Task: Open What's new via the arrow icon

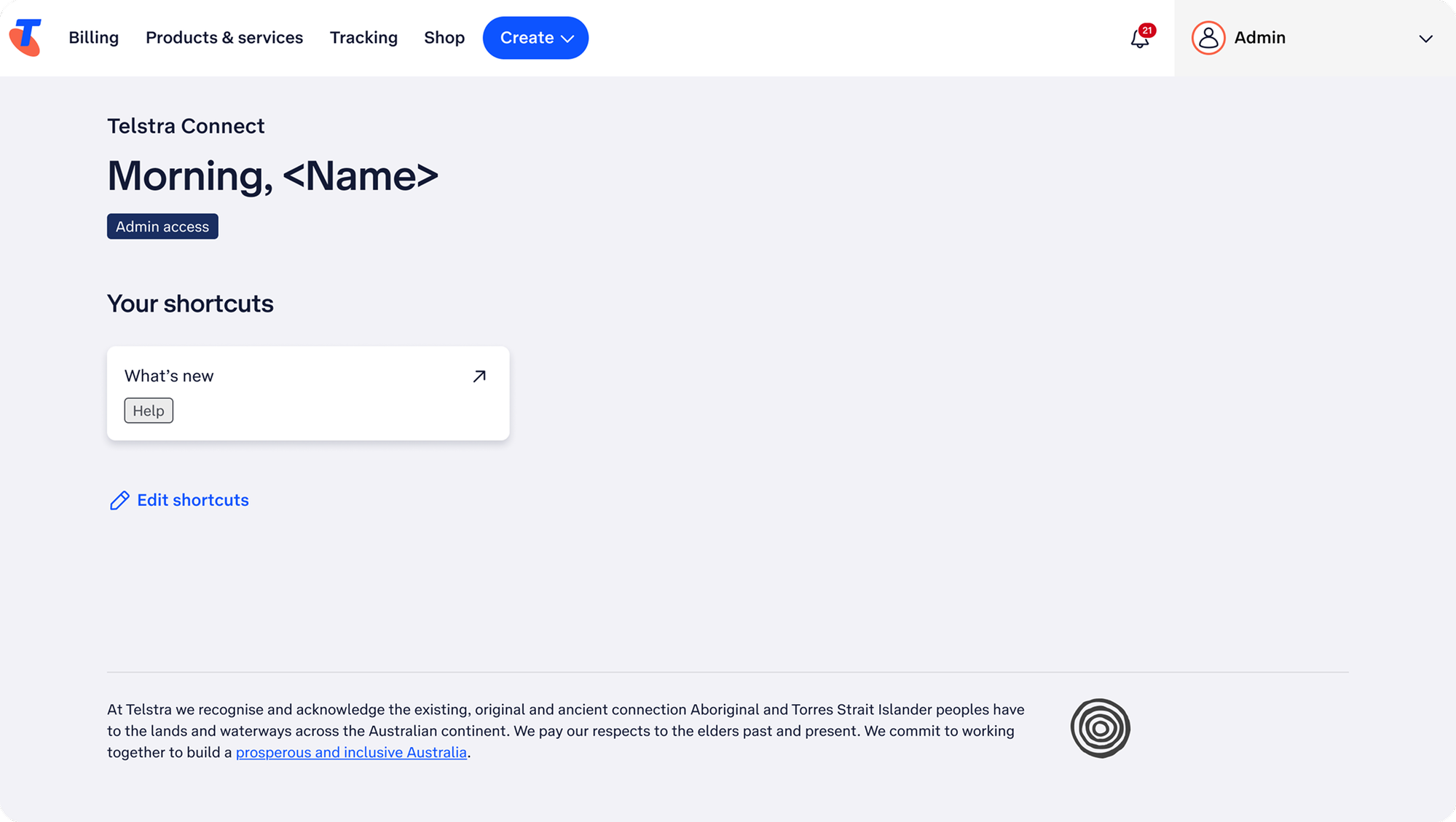Action: (479, 376)
